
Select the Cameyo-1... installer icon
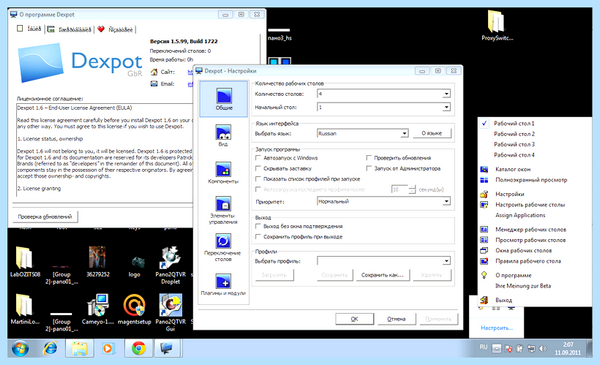coord(98,309)
